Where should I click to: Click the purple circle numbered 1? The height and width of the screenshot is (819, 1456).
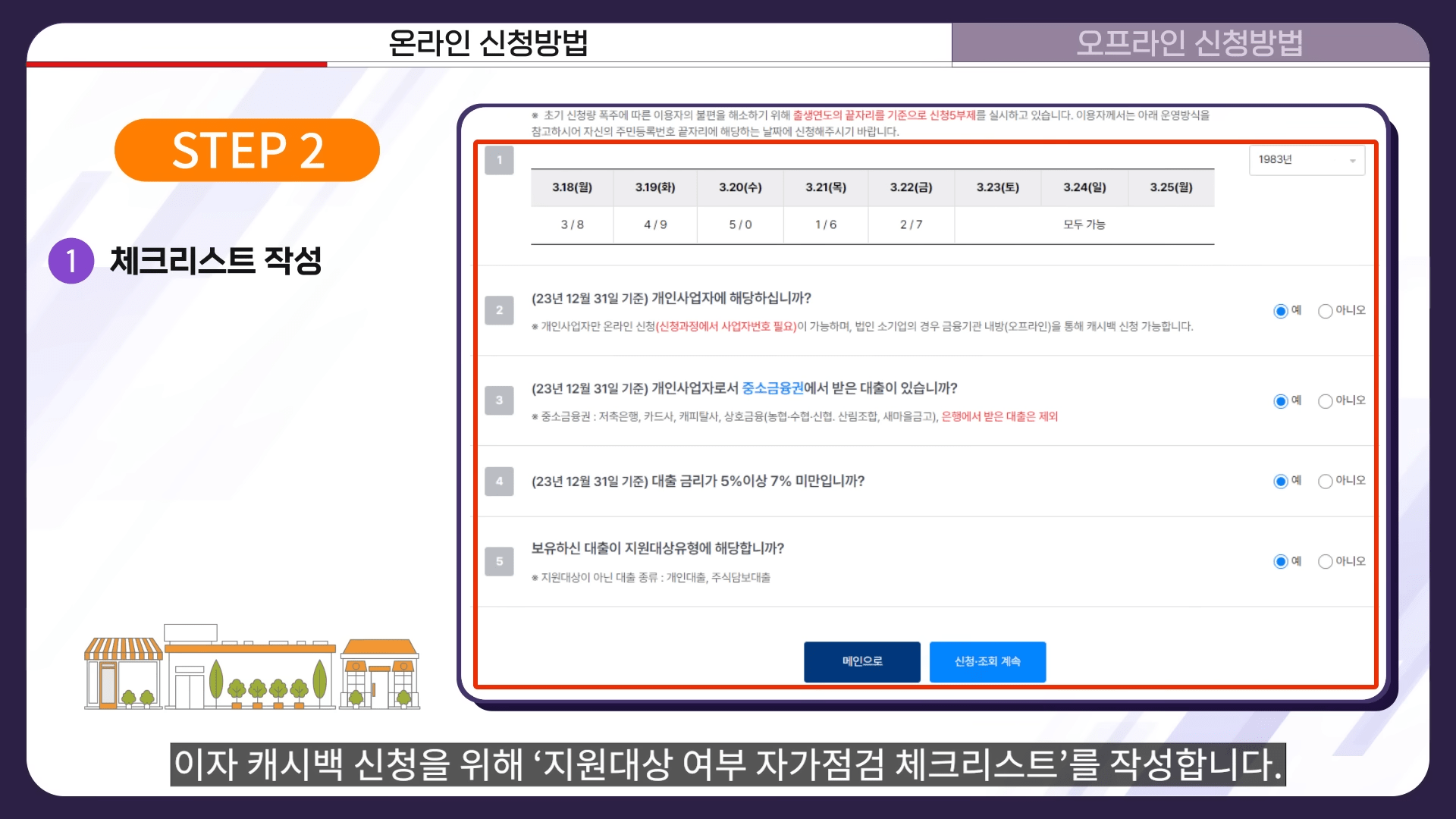71,261
